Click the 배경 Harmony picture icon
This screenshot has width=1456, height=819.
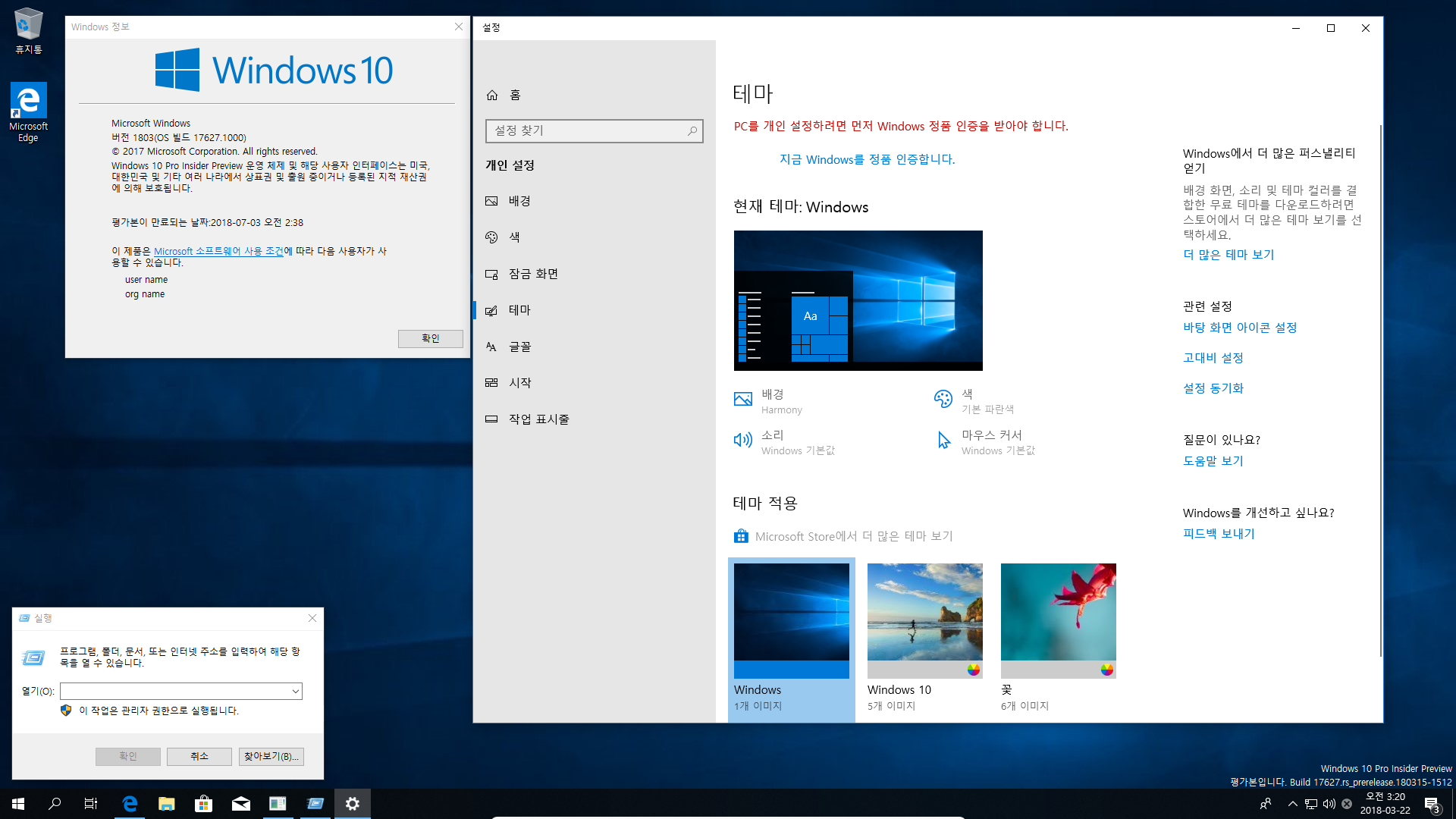(x=743, y=399)
